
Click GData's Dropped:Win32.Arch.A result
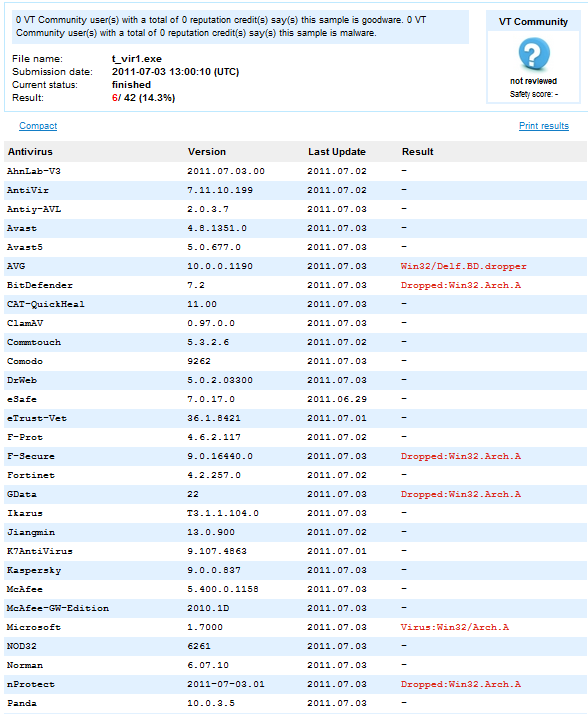point(461,495)
